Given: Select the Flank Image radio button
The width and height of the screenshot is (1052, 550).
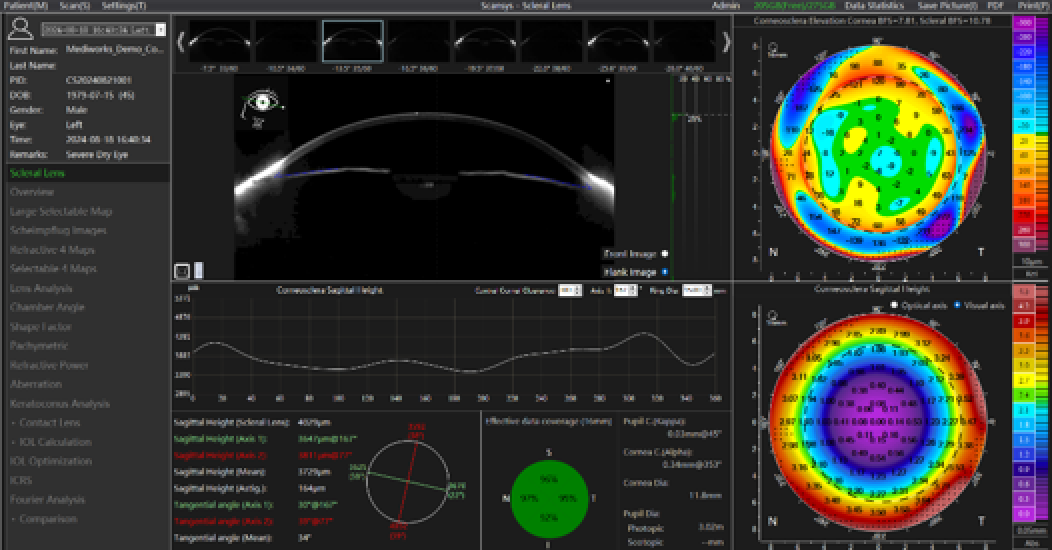Looking at the screenshot, I should click(x=665, y=271).
